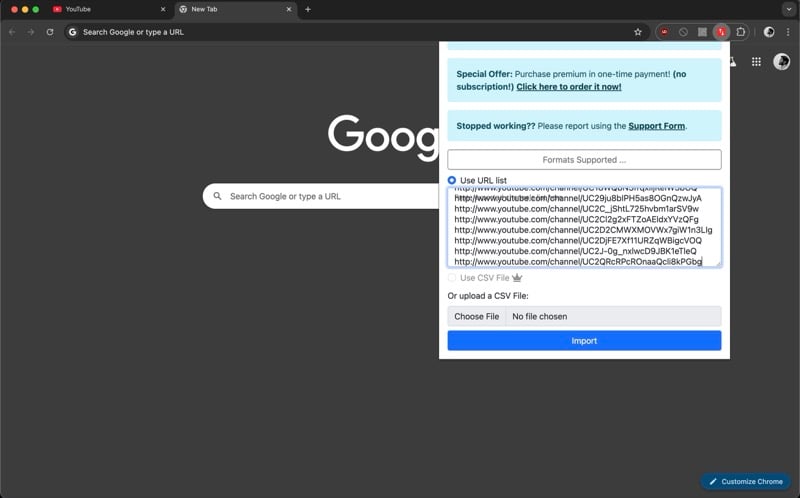Go back to the previous page
Image resolution: width=800 pixels, height=498 pixels.
(12, 32)
